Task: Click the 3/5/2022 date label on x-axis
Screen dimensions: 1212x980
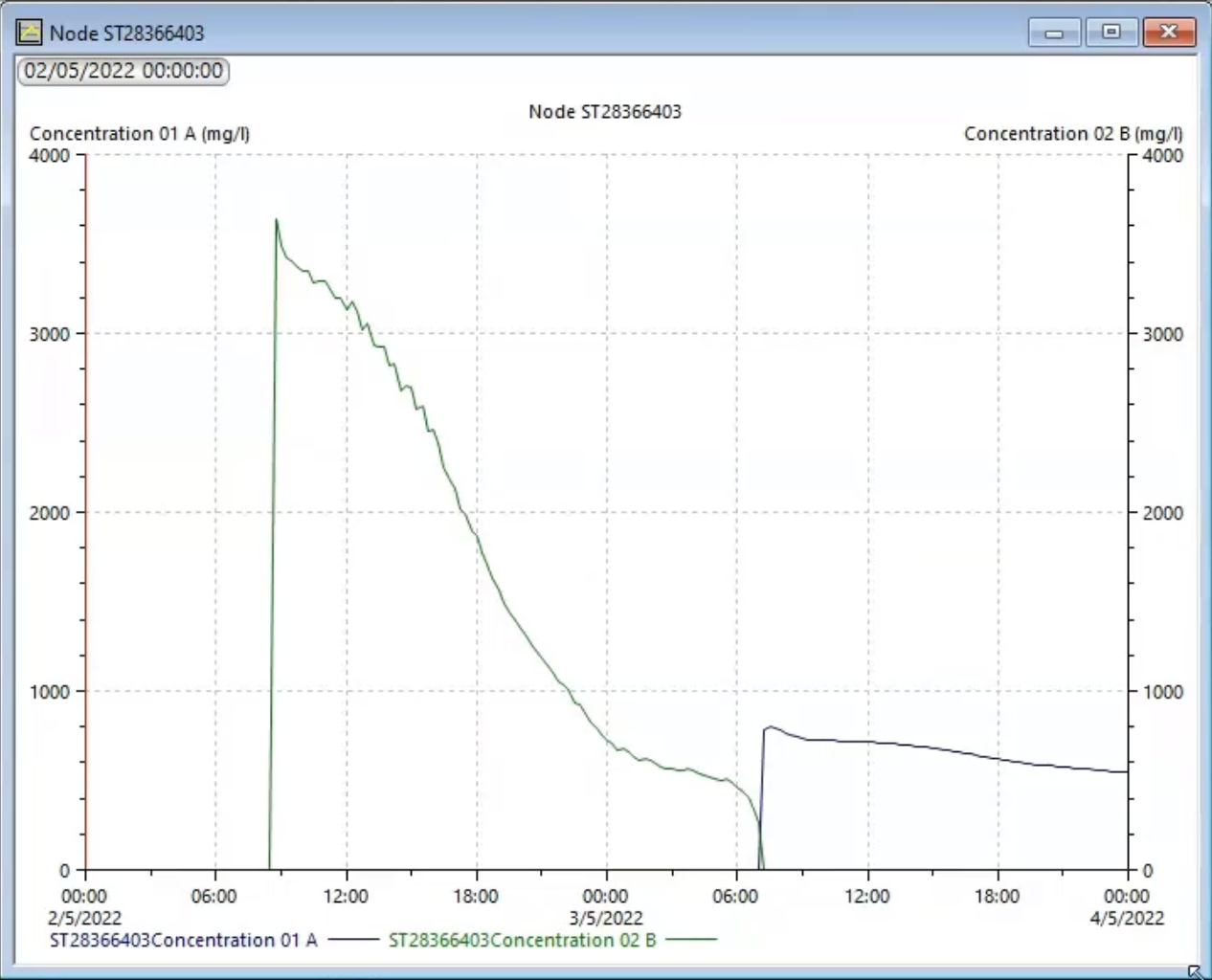Action: tap(606, 918)
